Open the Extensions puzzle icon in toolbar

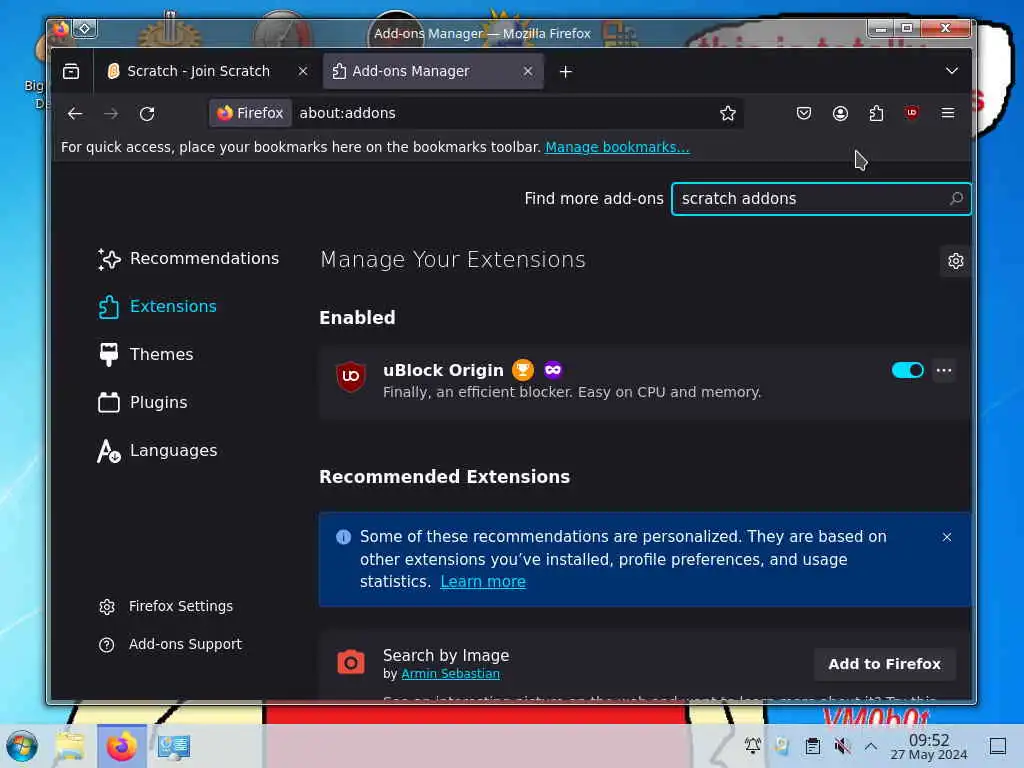point(876,113)
